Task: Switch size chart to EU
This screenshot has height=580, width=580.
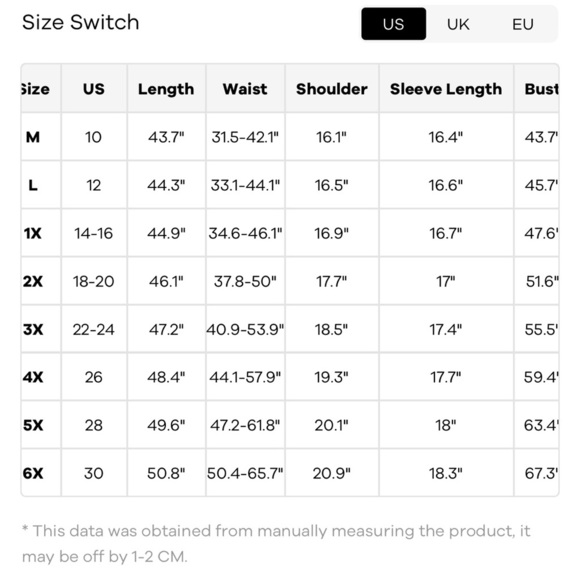Action: pyautogui.click(x=522, y=24)
